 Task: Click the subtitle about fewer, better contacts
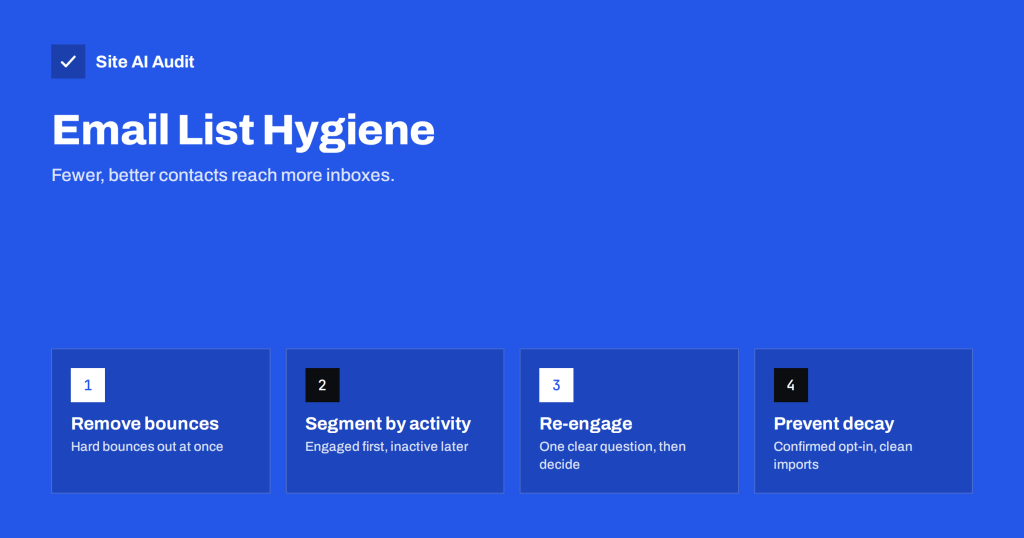223,175
